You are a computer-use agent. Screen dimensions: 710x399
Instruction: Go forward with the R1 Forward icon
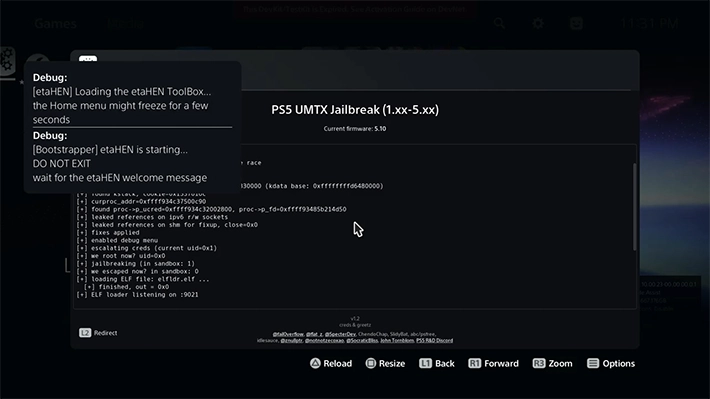pyautogui.click(x=474, y=363)
